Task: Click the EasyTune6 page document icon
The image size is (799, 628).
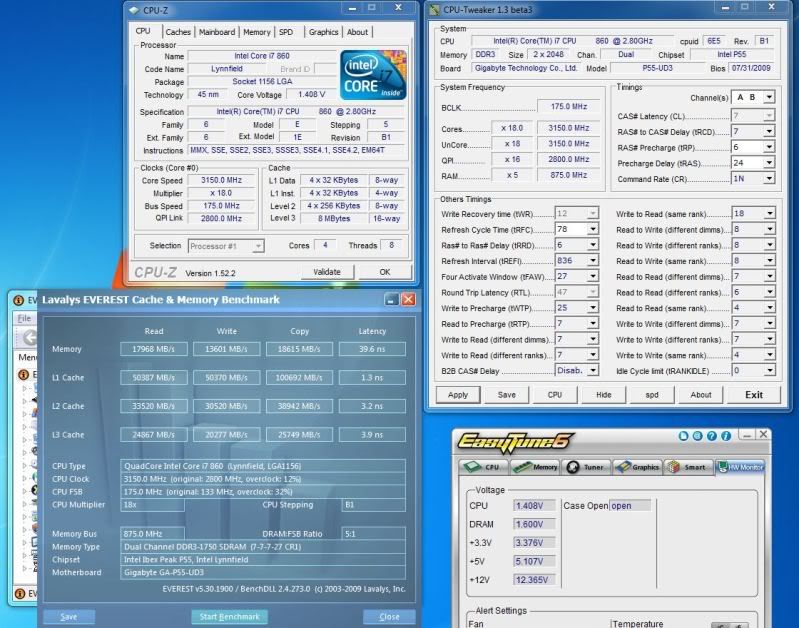Action: (684, 436)
